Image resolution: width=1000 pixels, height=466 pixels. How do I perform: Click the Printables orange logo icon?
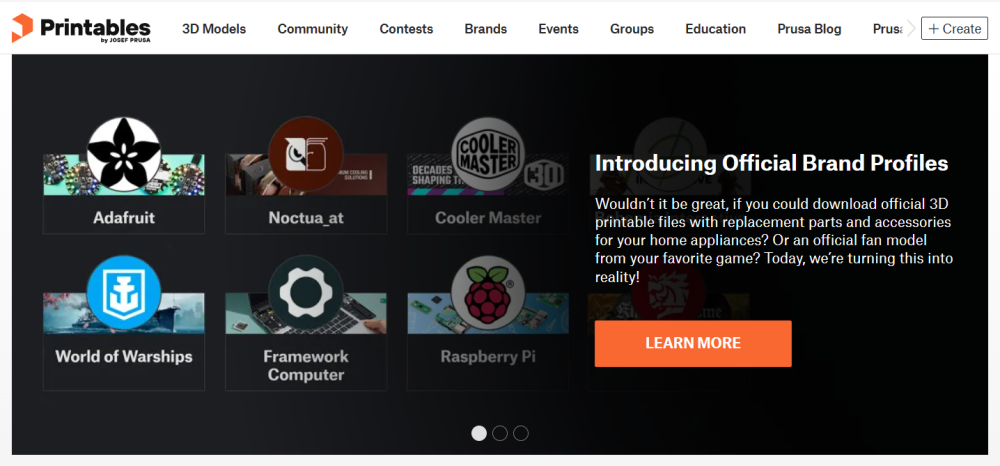[22, 28]
